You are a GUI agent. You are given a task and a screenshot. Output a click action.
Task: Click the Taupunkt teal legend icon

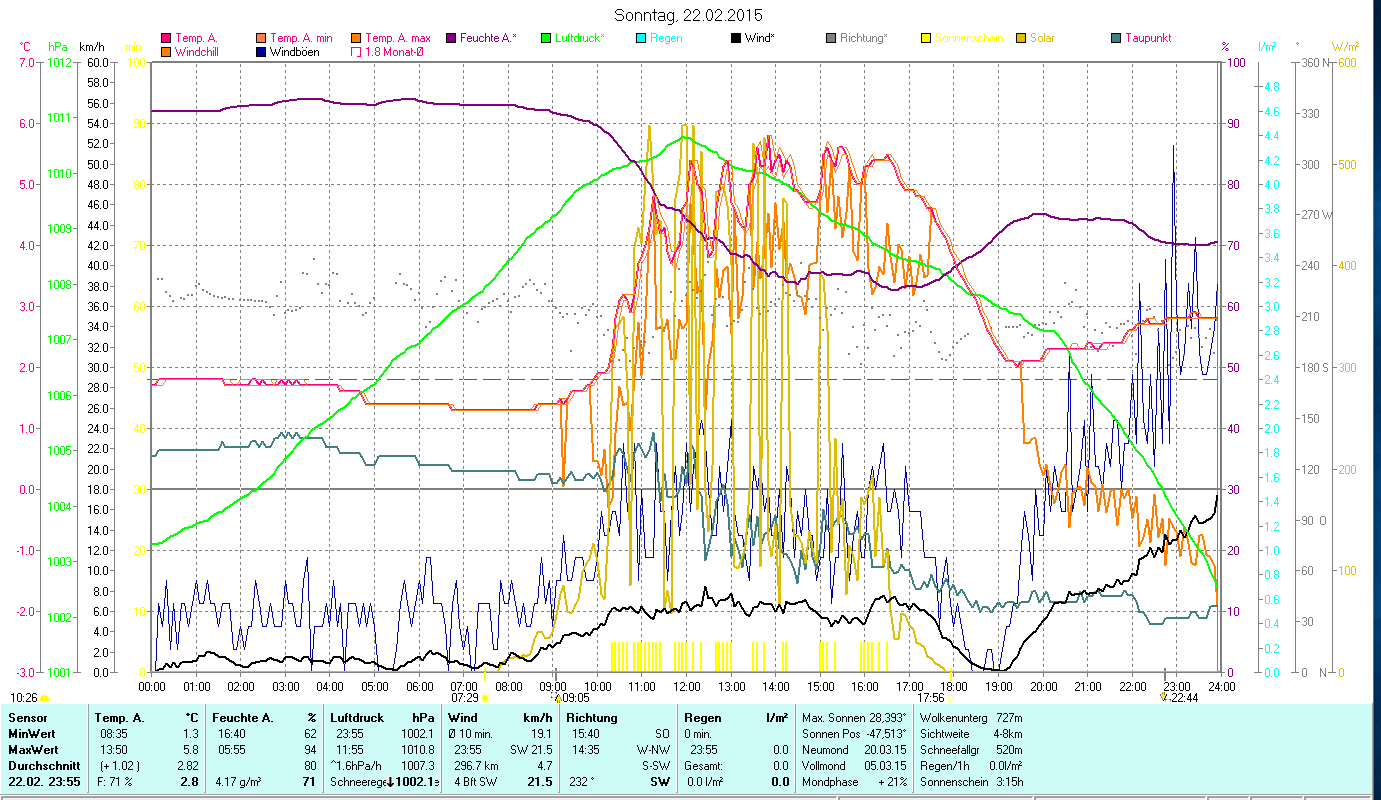(x=1116, y=38)
